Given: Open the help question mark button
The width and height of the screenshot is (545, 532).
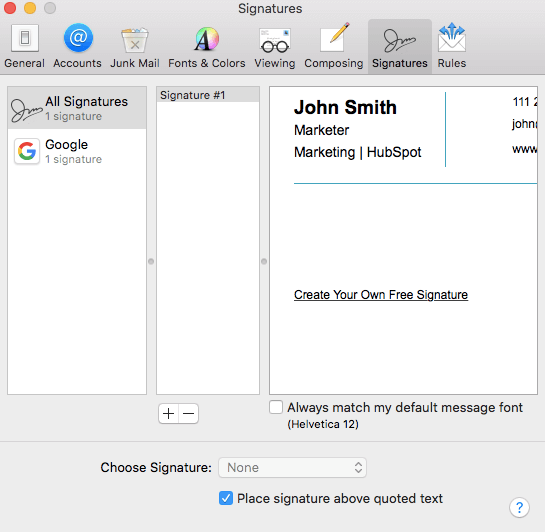Looking at the screenshot, I should [x=519, y=508].
